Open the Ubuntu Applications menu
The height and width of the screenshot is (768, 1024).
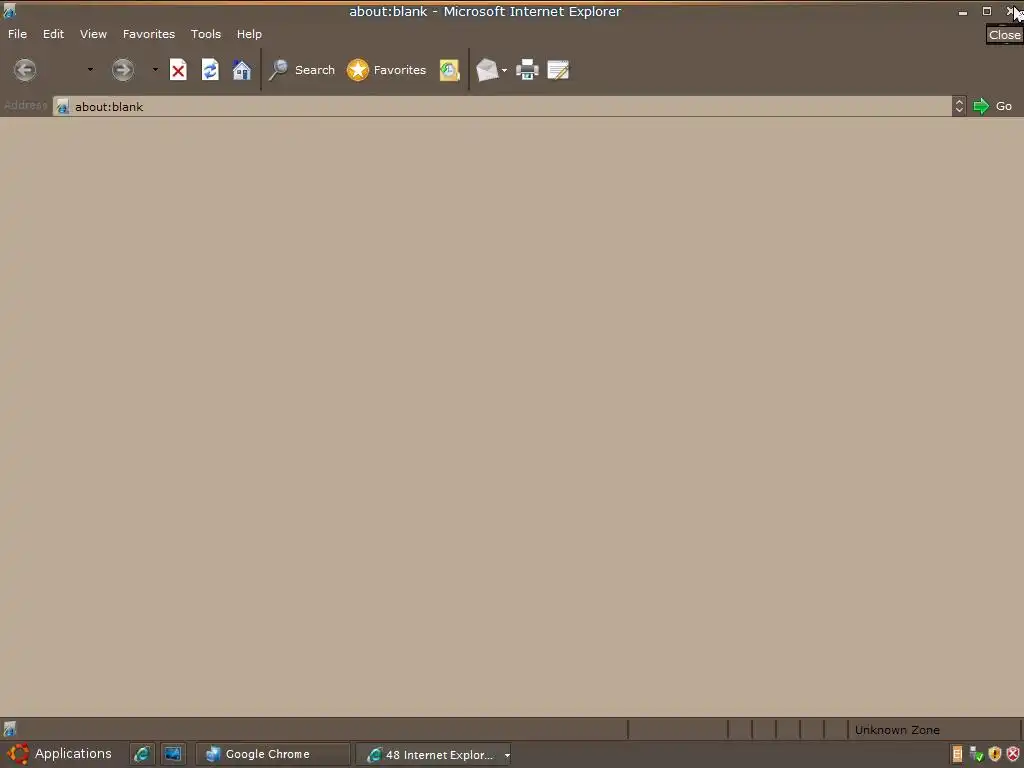coord(59,754)
